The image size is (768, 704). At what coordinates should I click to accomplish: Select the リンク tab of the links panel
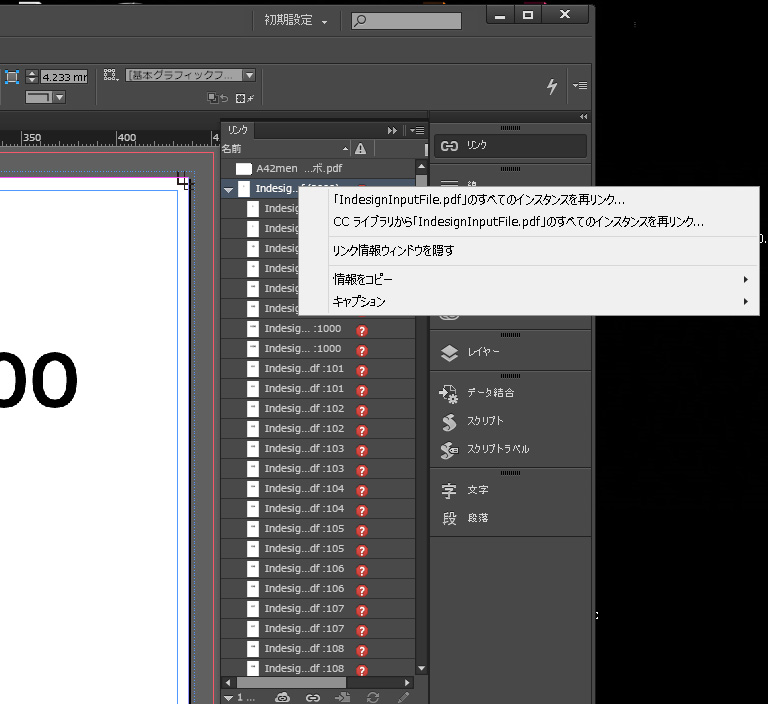(x=238, y=130)
